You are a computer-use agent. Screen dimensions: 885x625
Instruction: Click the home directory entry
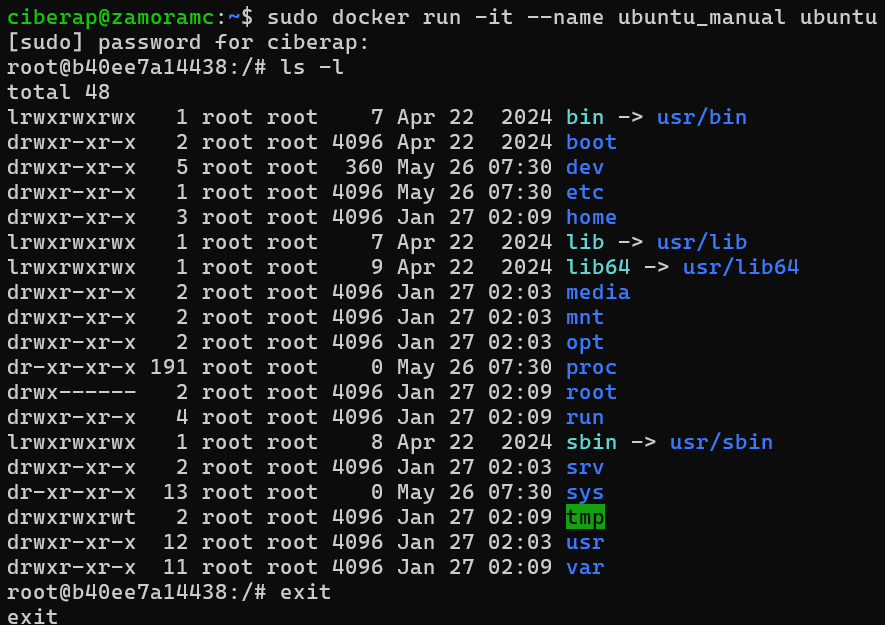tap(591, 217)
